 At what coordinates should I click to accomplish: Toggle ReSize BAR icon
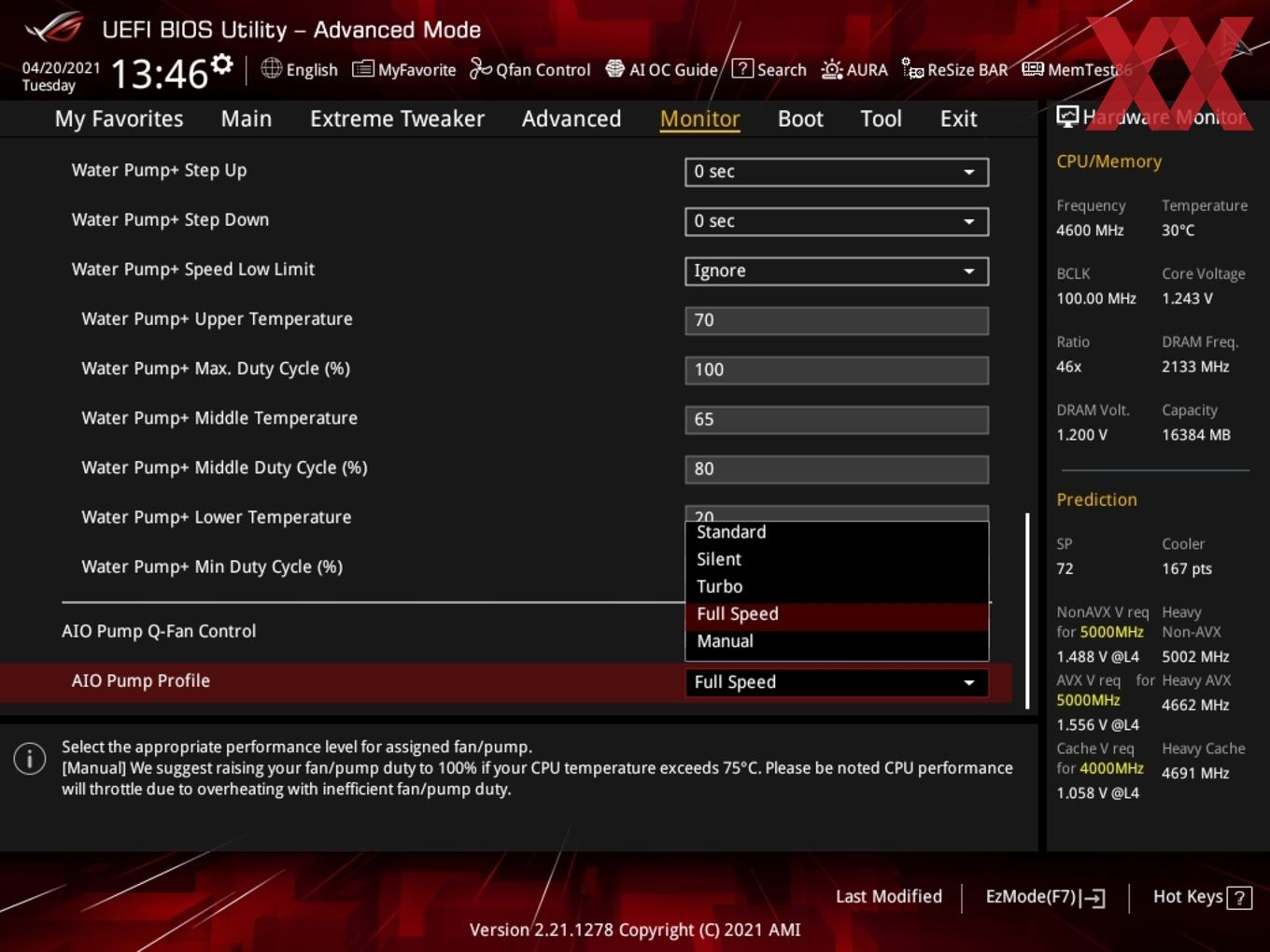912,69
